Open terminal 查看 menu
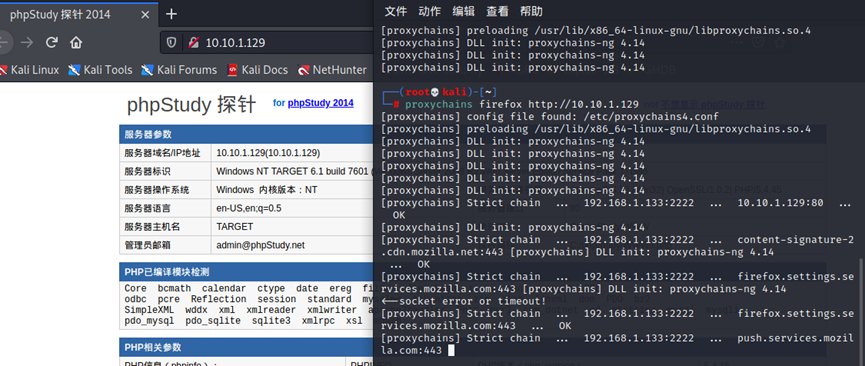865x366 pixels. (x=497, y=11)
